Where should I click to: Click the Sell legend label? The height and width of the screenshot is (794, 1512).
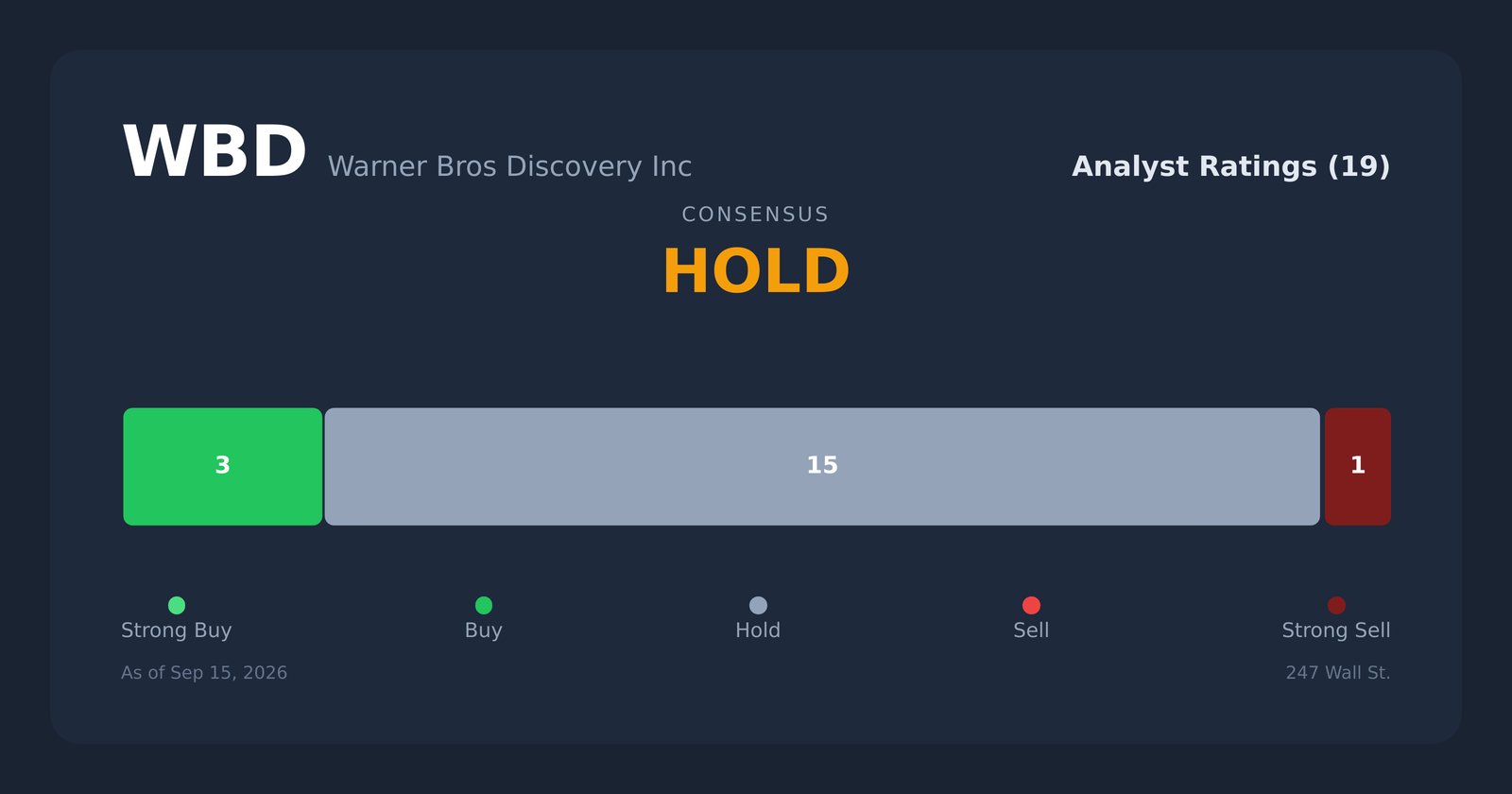click(1031, 630)
